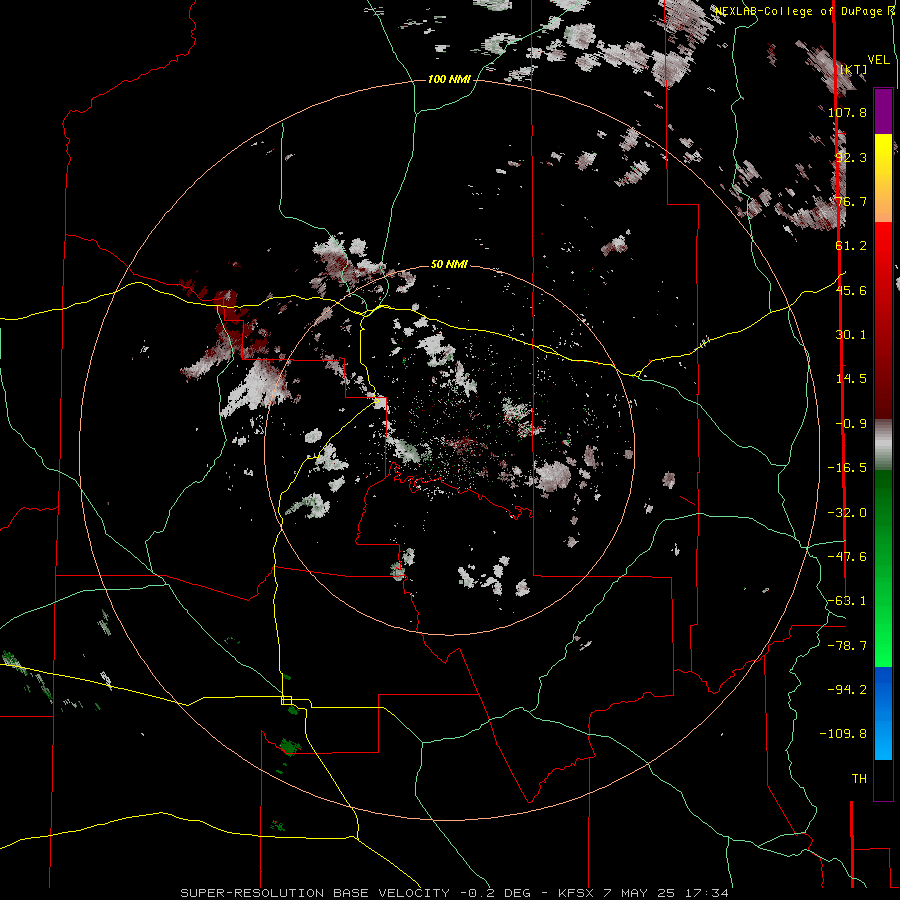Click the 14.5 scale value
The height and width of the screenshot is (900, 900).
point(851,379)
